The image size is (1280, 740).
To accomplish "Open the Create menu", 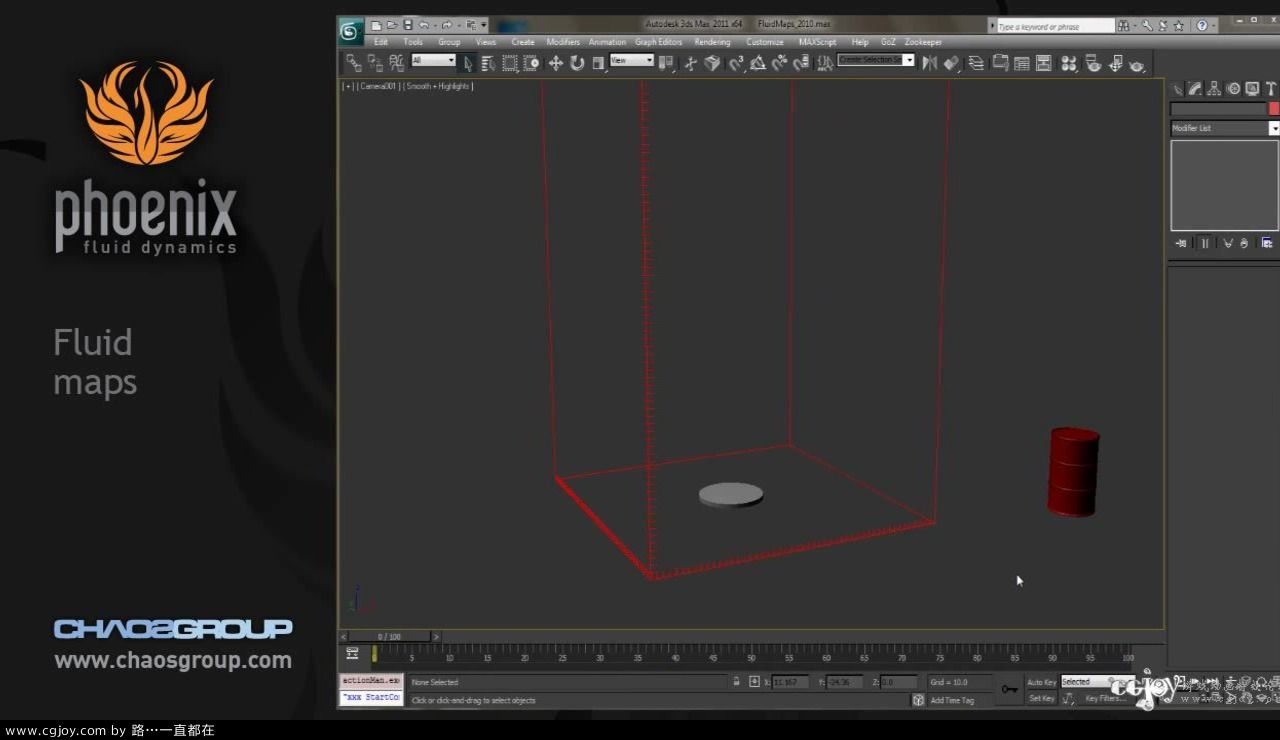I will (x=523, y=42).
